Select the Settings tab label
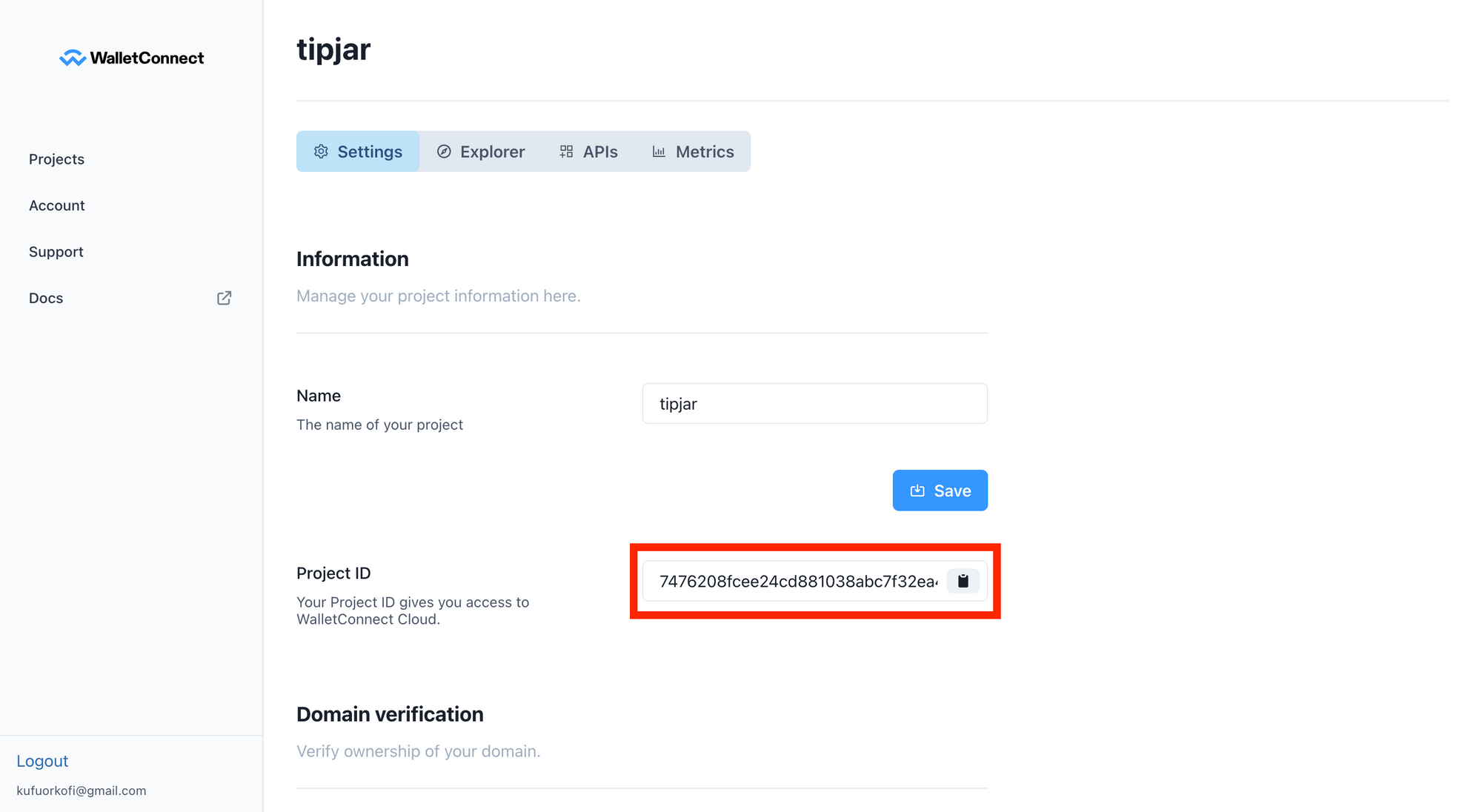 coord(370,152)
